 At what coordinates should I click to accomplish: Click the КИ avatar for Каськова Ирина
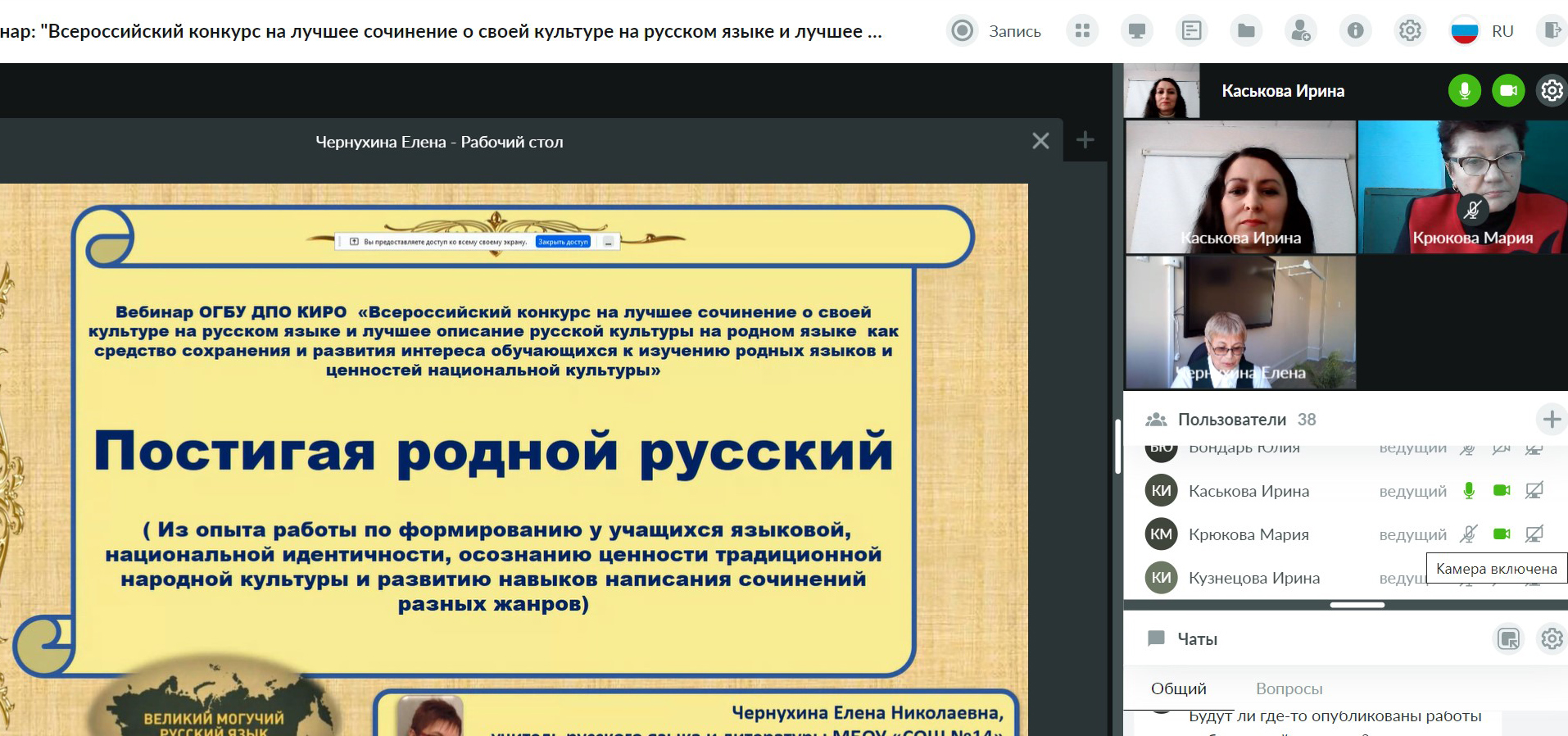[x=1161, y=490]
